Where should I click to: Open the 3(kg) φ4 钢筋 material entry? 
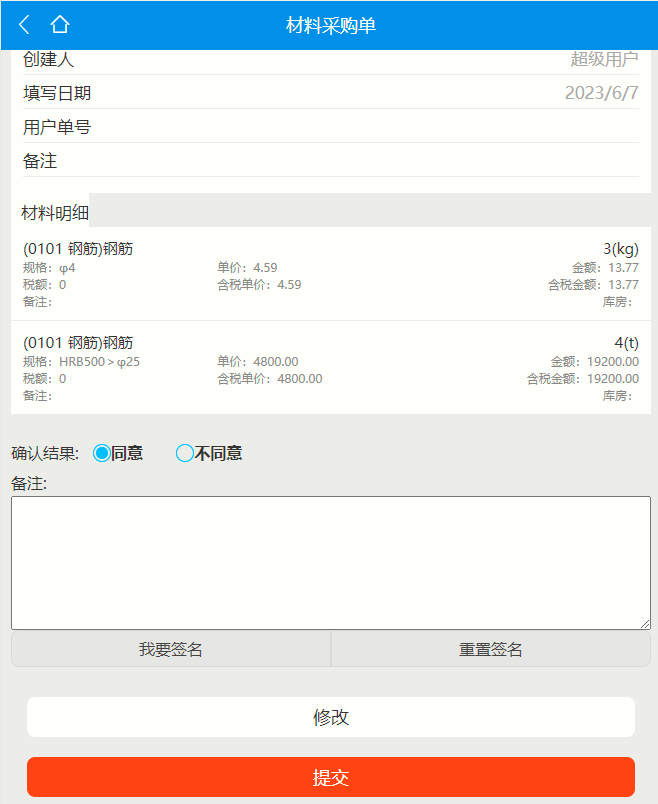330,274
